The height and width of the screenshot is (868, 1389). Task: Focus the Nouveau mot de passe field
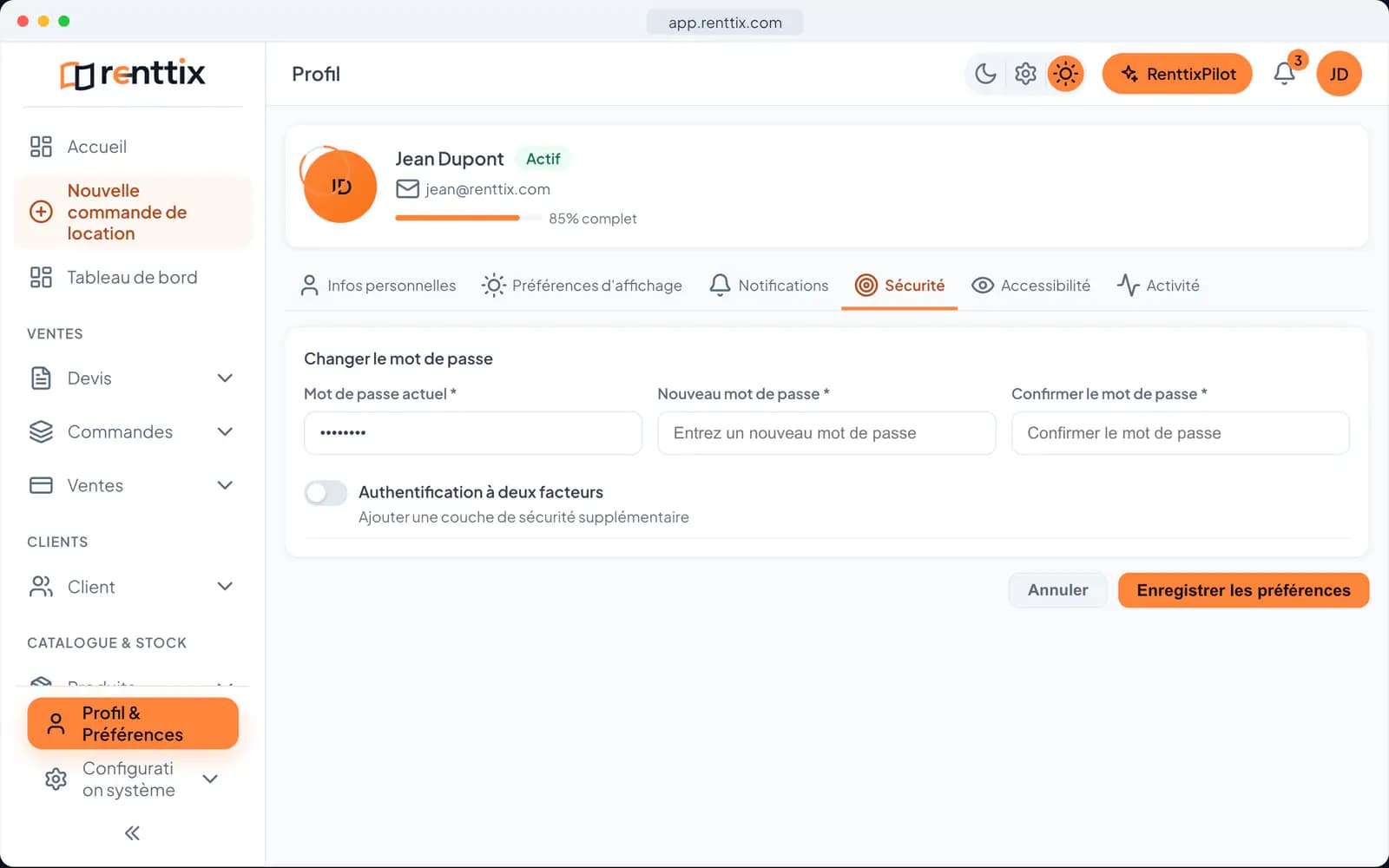click(826, 433)
